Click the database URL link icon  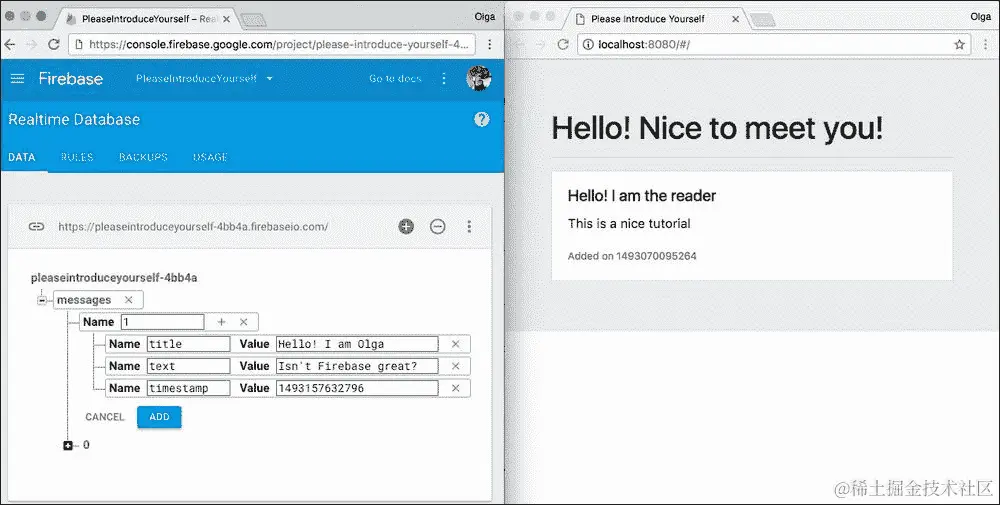click(36, 226)
